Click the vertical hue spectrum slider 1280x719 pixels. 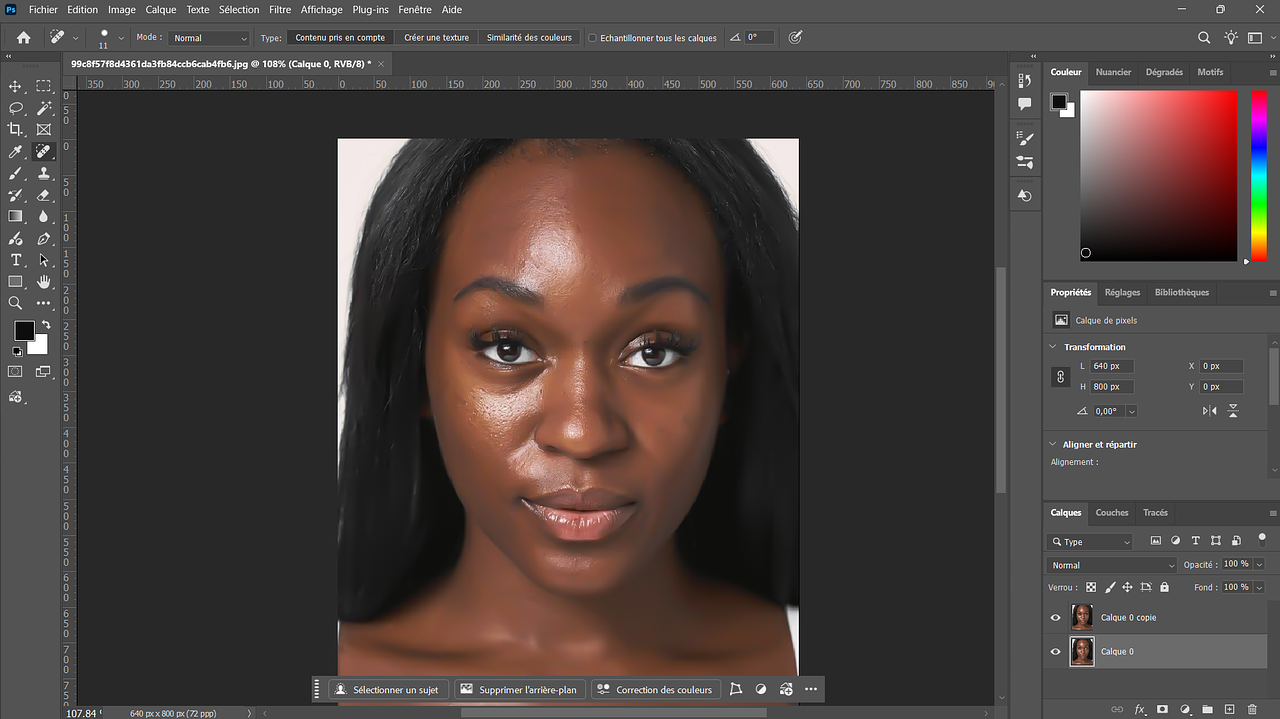(1258, 175)
